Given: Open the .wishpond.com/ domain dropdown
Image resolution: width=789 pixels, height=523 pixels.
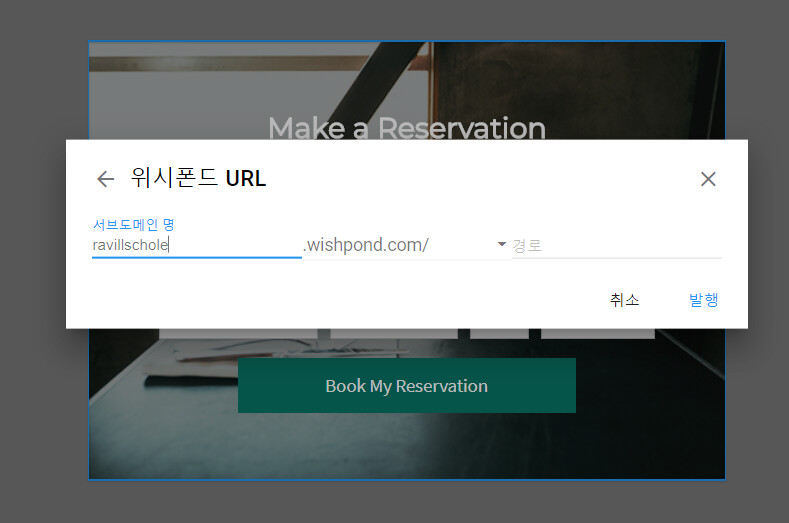Looking at the screenshot, I should tap(407, 245).
